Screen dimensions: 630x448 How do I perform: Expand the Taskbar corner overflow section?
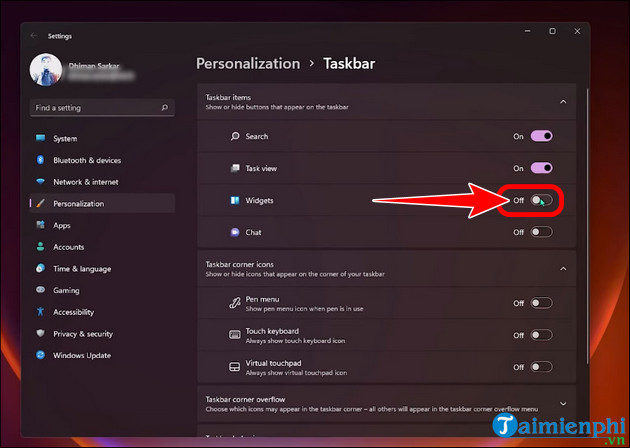(x=563, y=403)
